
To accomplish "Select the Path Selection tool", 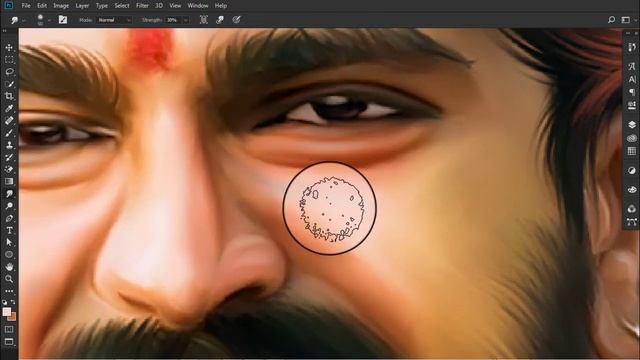I will tap(9, 242).
